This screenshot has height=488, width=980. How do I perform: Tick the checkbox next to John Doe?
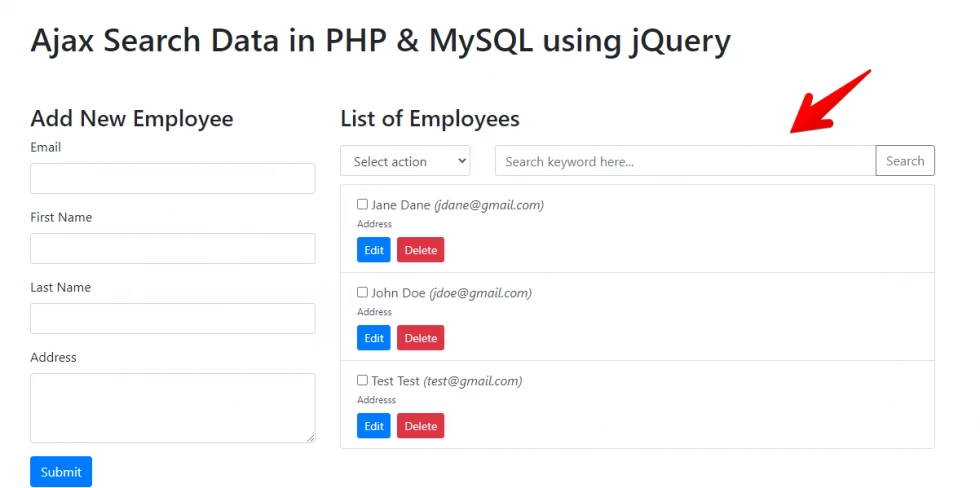[x=362, y=292]
